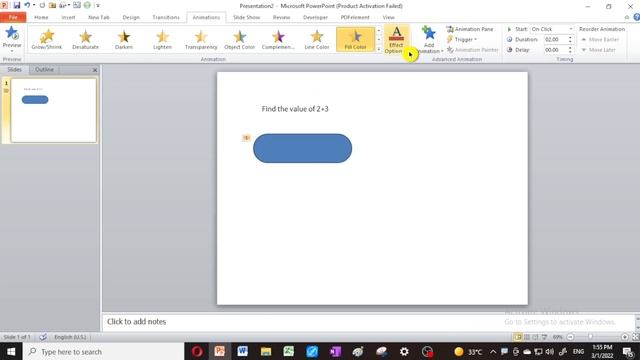Redo the last action
The height and width of the screenshot is (360, 640).
(x=42, y=5)
